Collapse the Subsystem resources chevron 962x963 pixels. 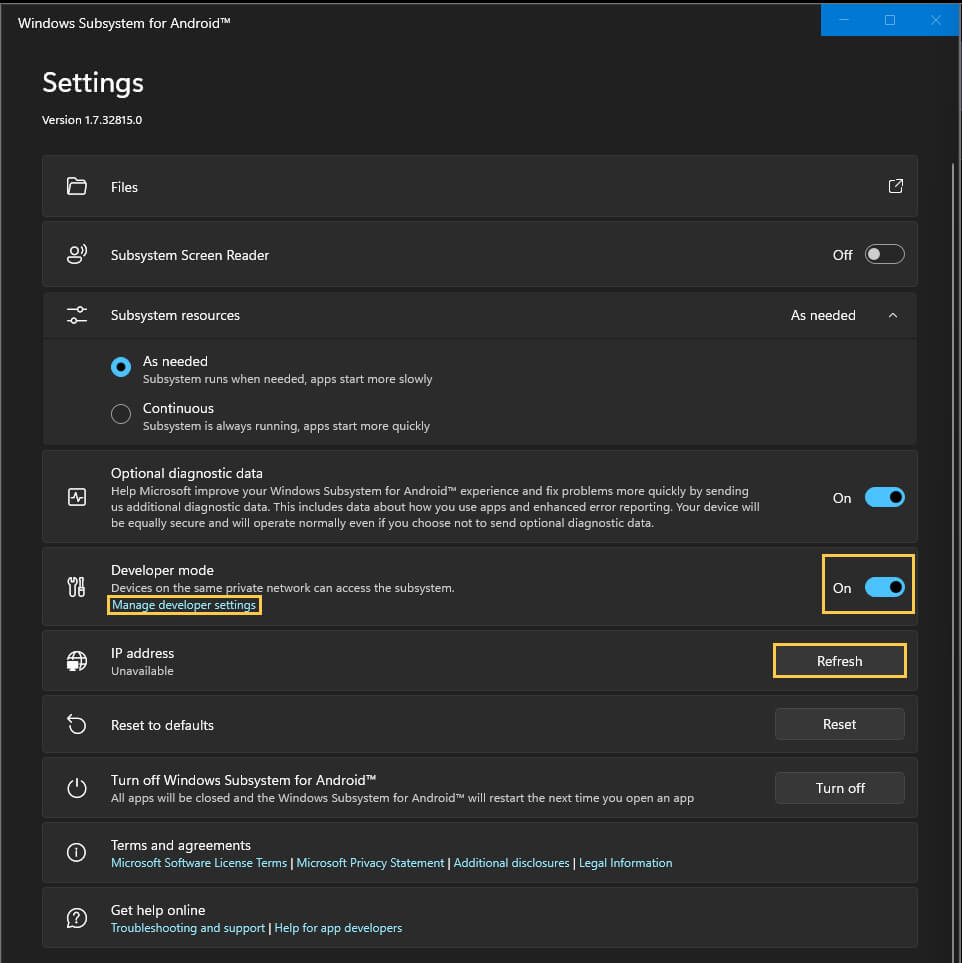[x=893, y=315]
